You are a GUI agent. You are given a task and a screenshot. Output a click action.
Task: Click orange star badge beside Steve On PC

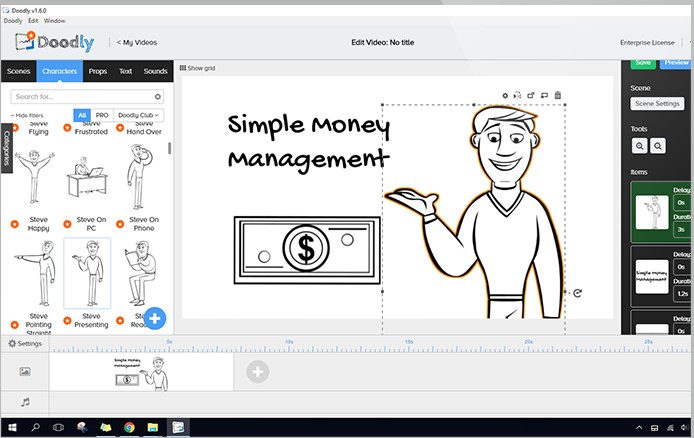[67, 224]
